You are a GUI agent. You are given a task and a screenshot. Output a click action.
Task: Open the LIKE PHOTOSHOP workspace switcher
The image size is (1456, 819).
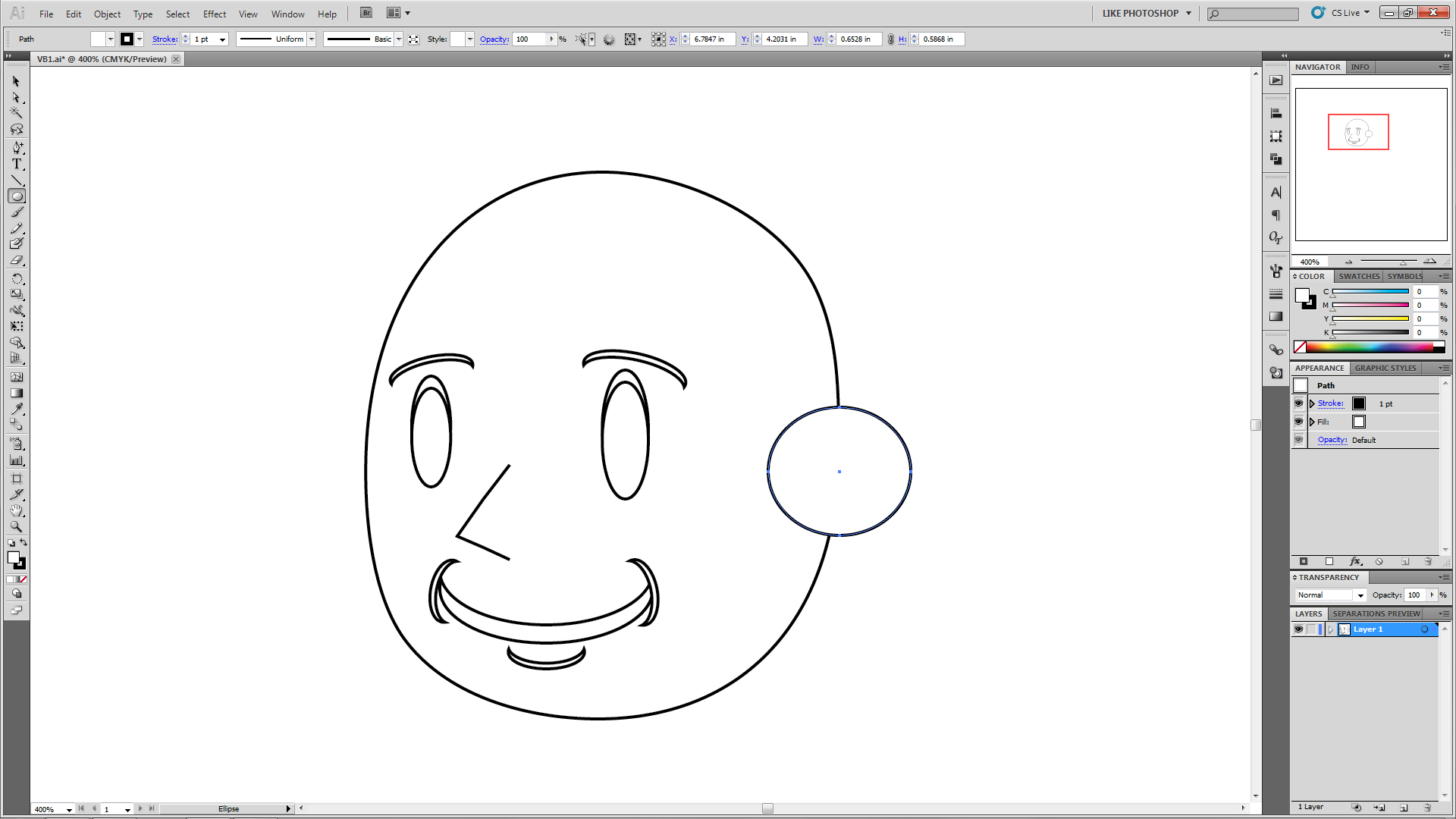point(1147,14)
